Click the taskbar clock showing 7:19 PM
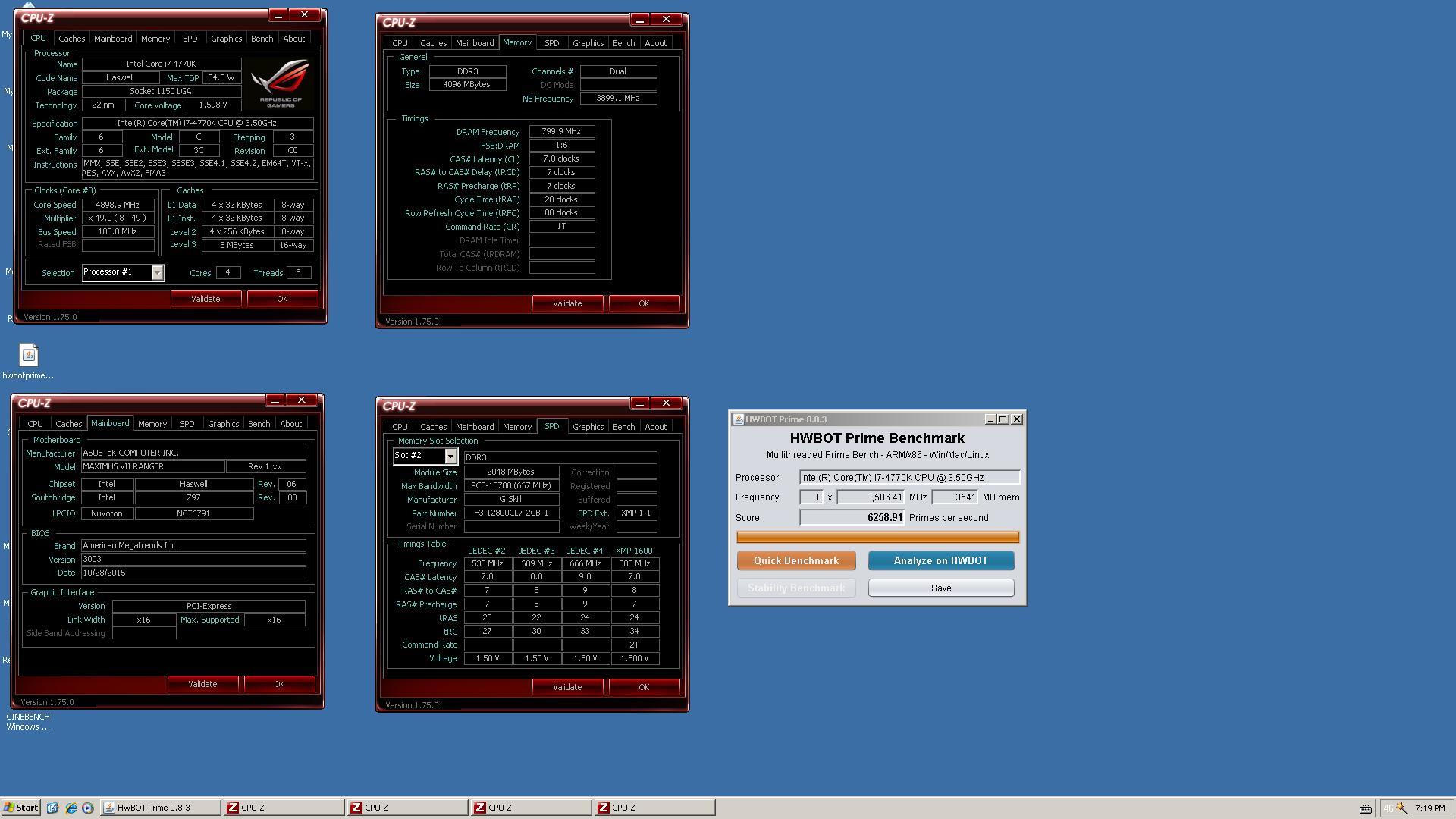1456x819 pixels. 1429,808
